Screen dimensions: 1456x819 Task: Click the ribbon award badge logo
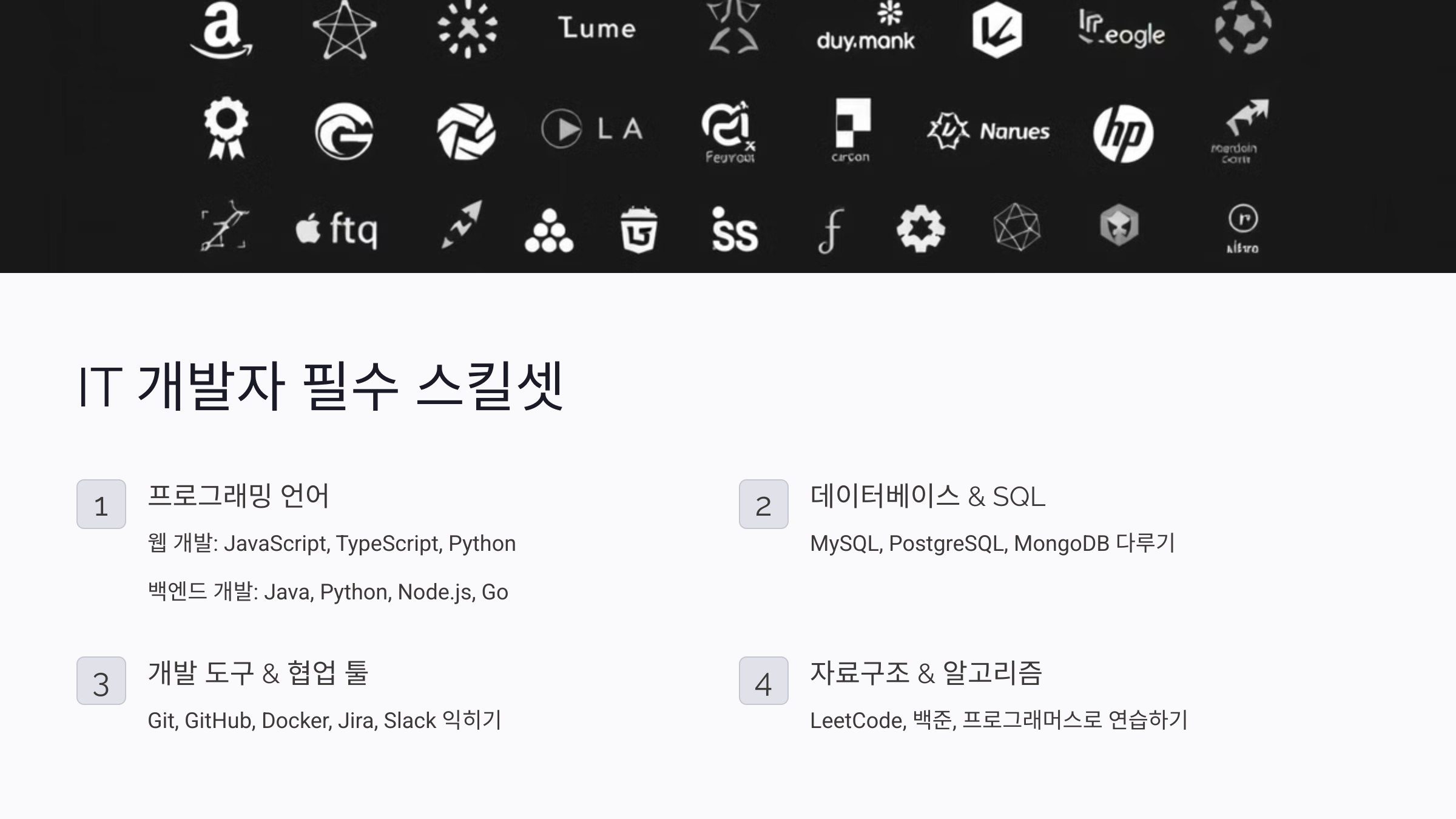pos(226,128)
